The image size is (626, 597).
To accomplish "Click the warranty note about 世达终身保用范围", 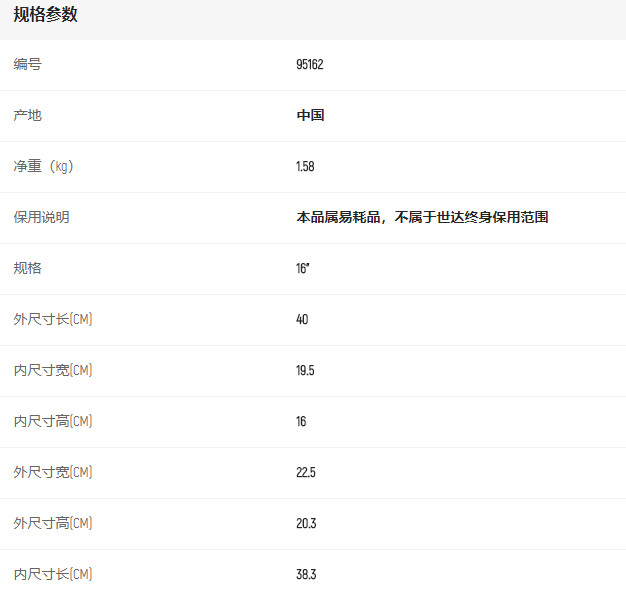I will click(x=422, y=217).
